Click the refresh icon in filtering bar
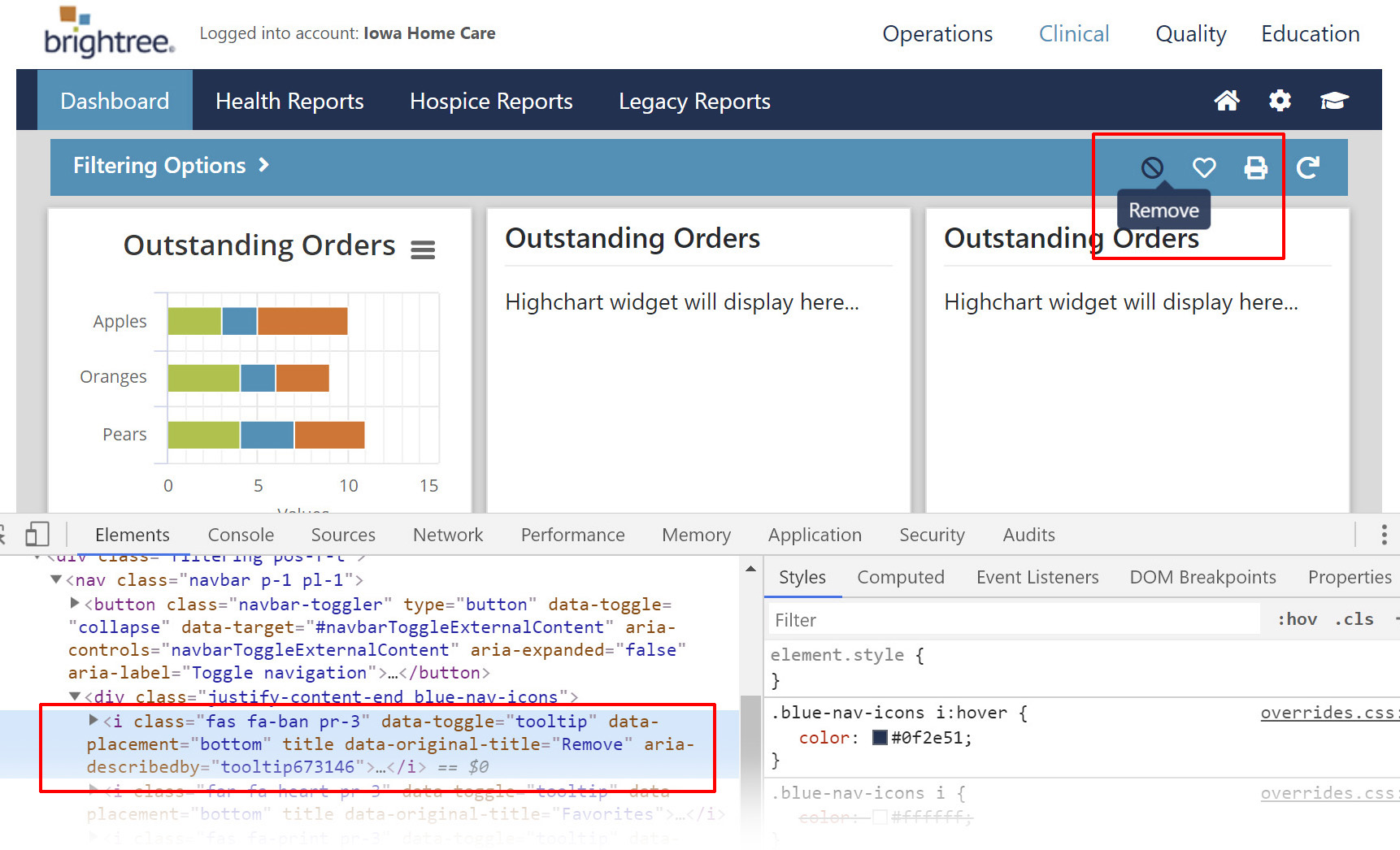The height and width of the screenshot is (850, 1400). (x=1308, y=167)
